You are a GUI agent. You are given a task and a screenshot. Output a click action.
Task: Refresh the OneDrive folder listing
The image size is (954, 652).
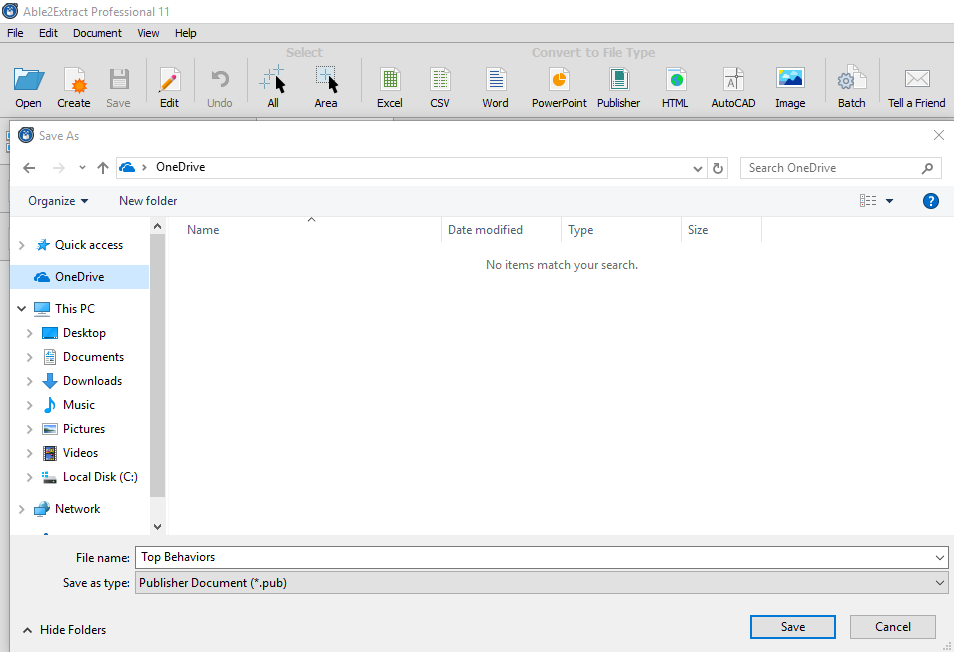[718, 168]
